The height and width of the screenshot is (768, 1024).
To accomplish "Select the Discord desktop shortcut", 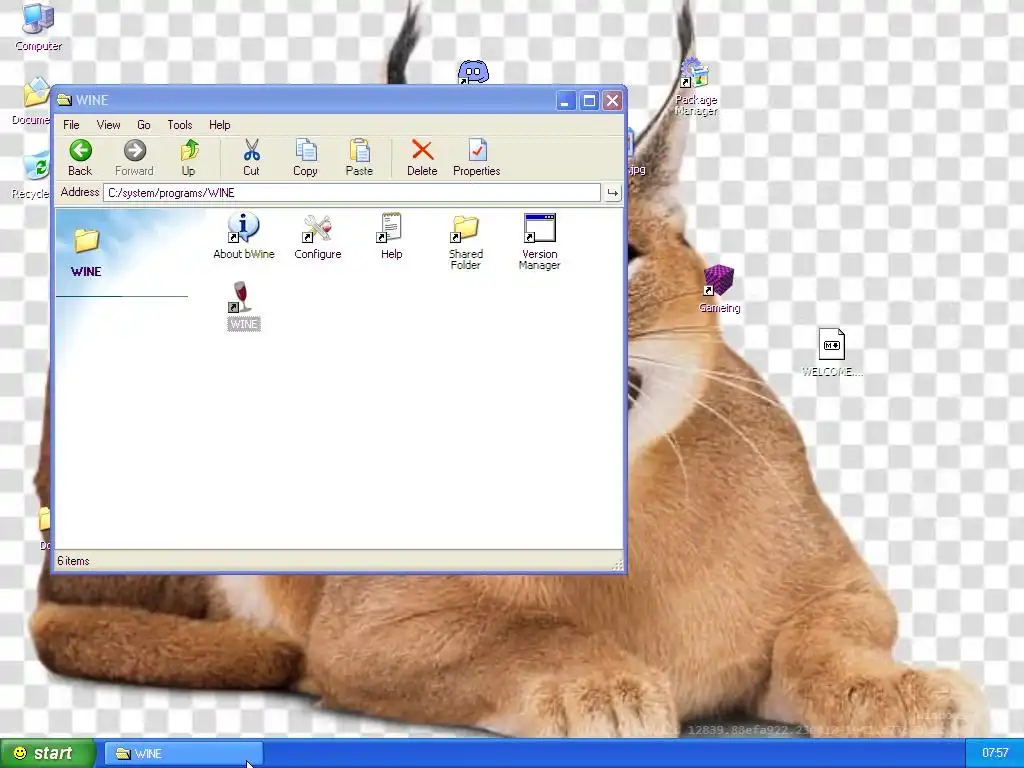I will [473, 72].
